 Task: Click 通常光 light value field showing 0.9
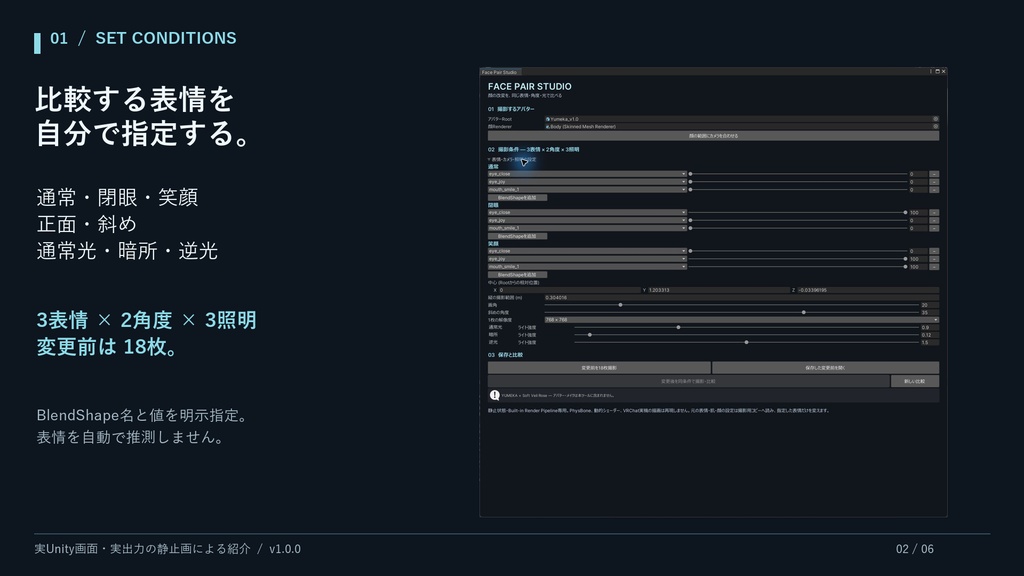[929, 327]
